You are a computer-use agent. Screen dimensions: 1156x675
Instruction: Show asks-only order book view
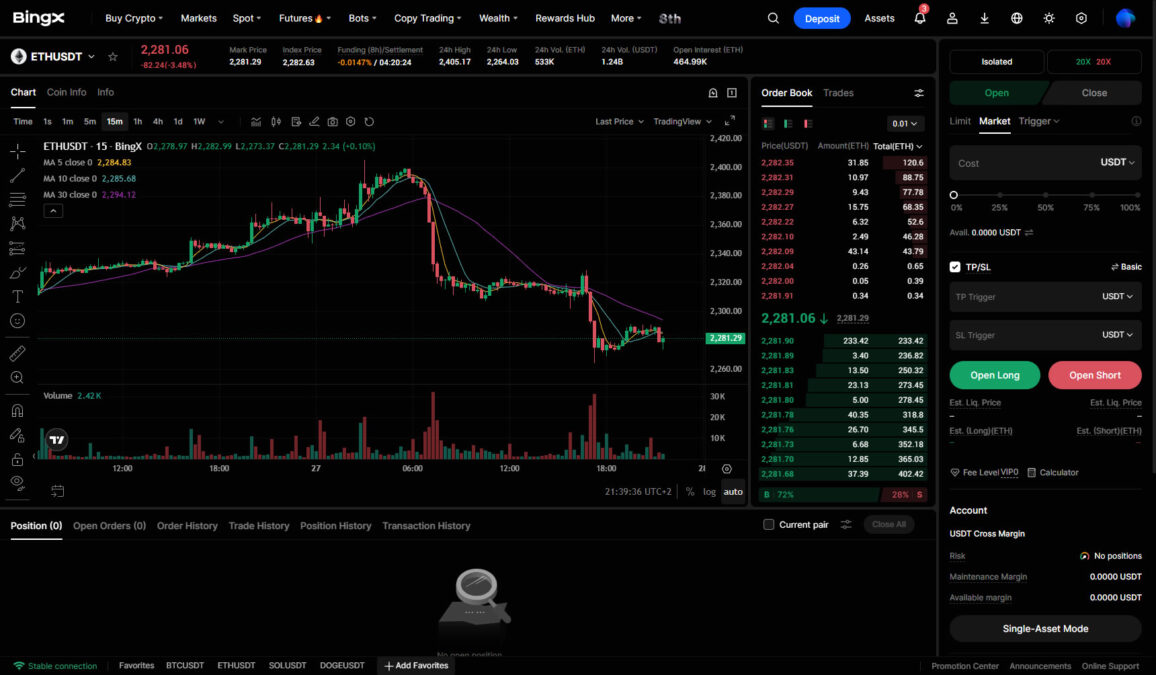tap(808, 124)
